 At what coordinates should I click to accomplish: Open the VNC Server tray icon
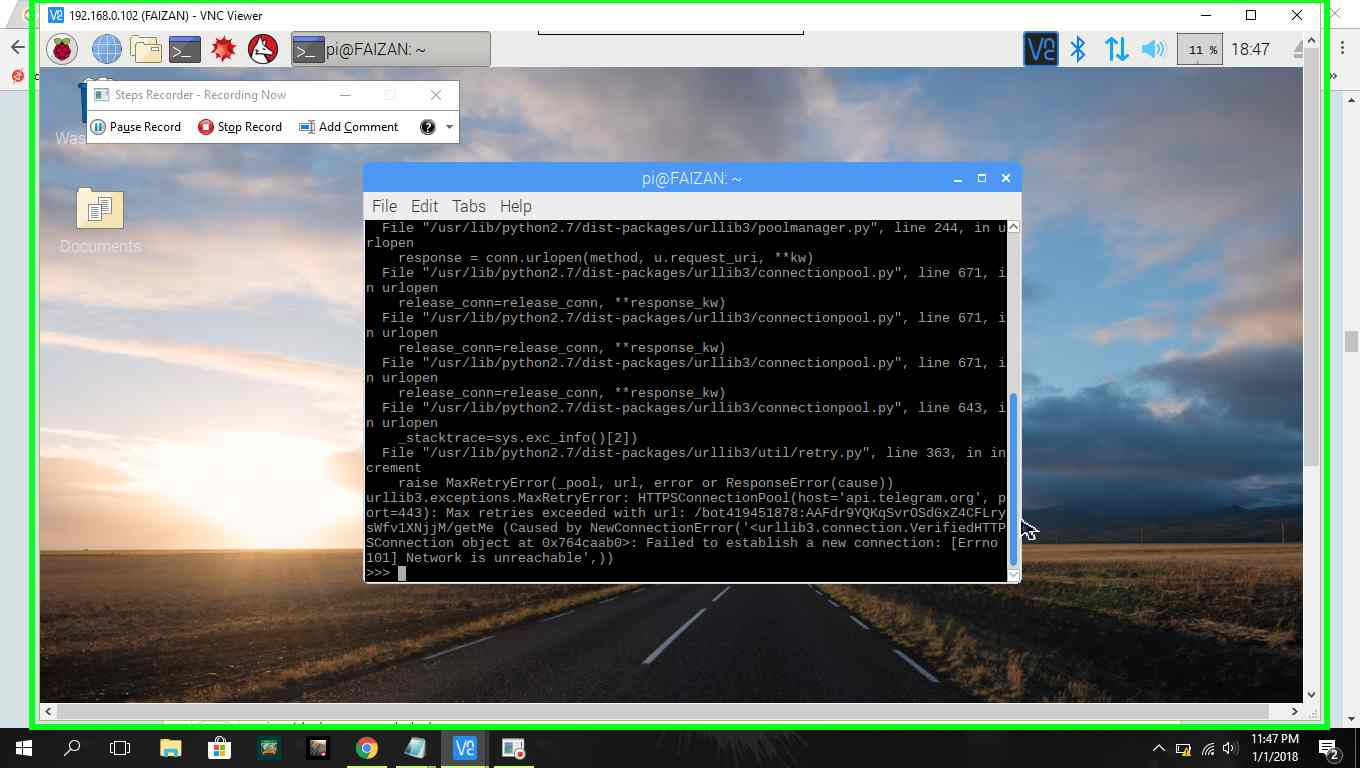[1040, 48]
